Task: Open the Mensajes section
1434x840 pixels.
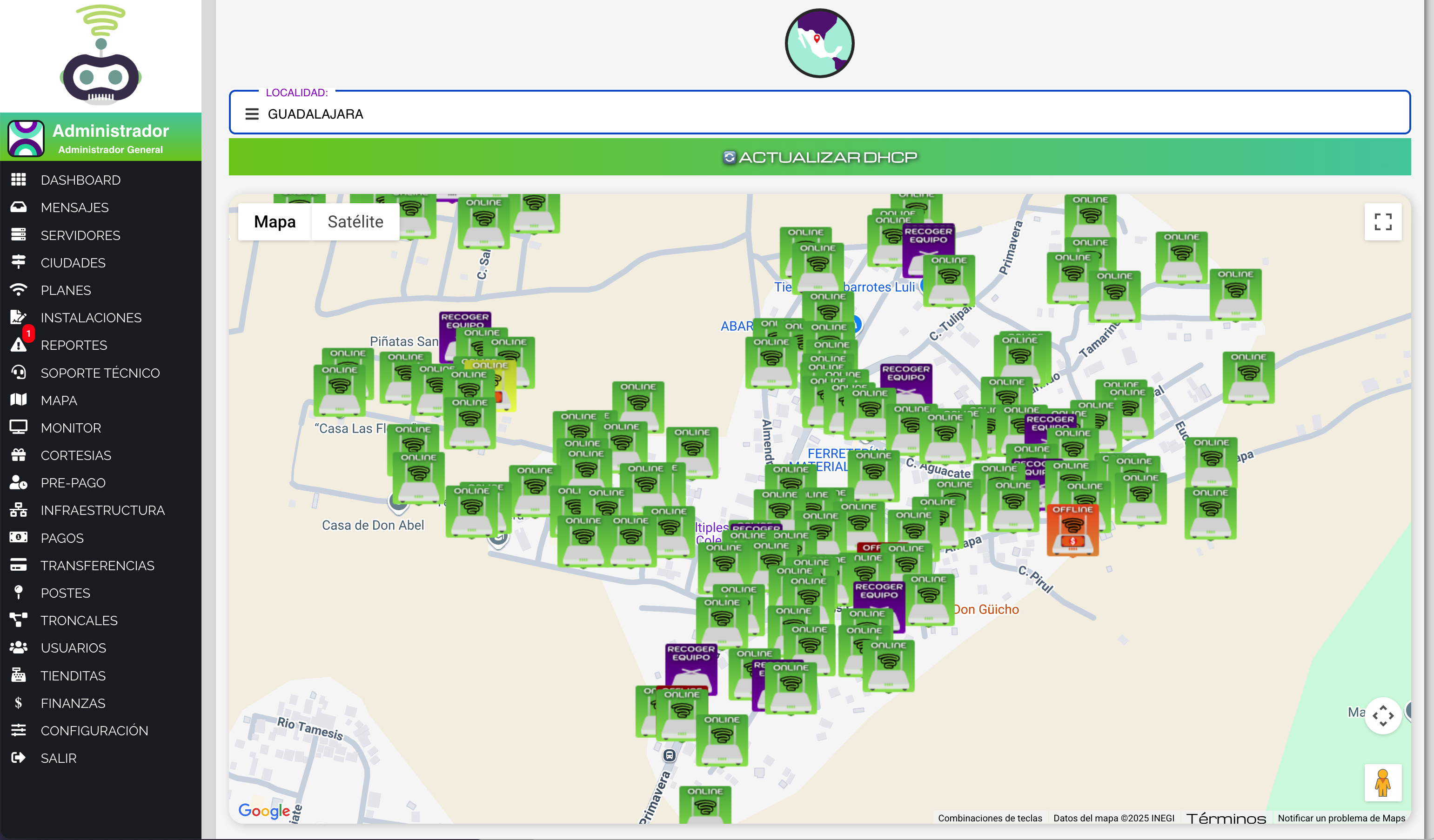Action: 74,207
